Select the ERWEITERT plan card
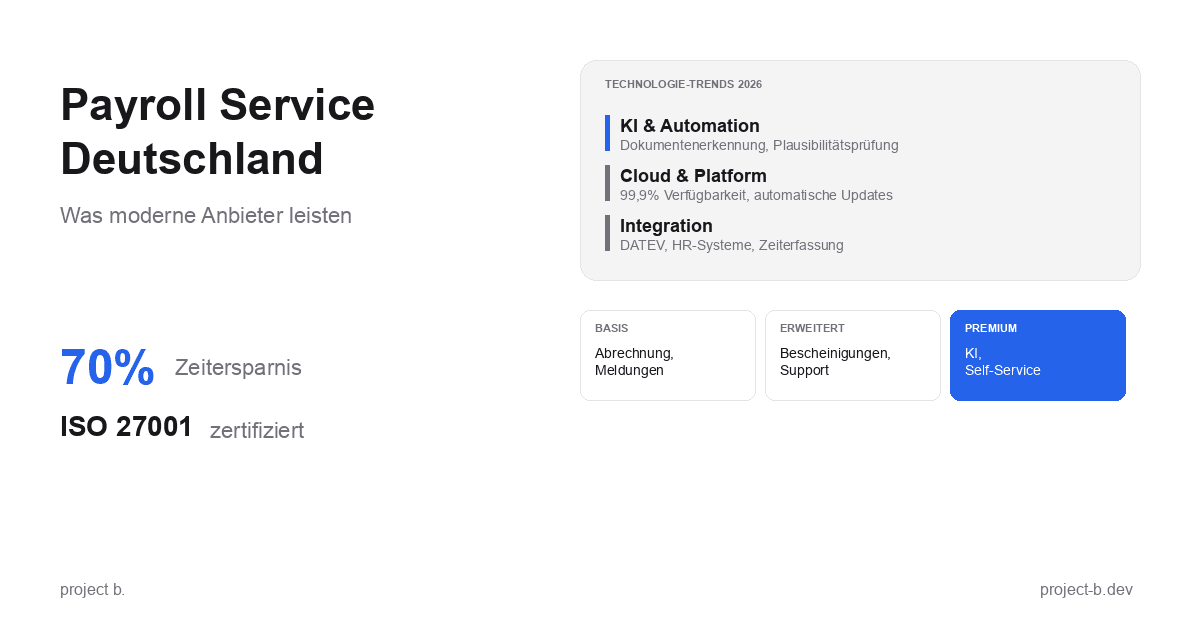The width and height of the screenshot is (1200, 630). [x=853, y=355]
